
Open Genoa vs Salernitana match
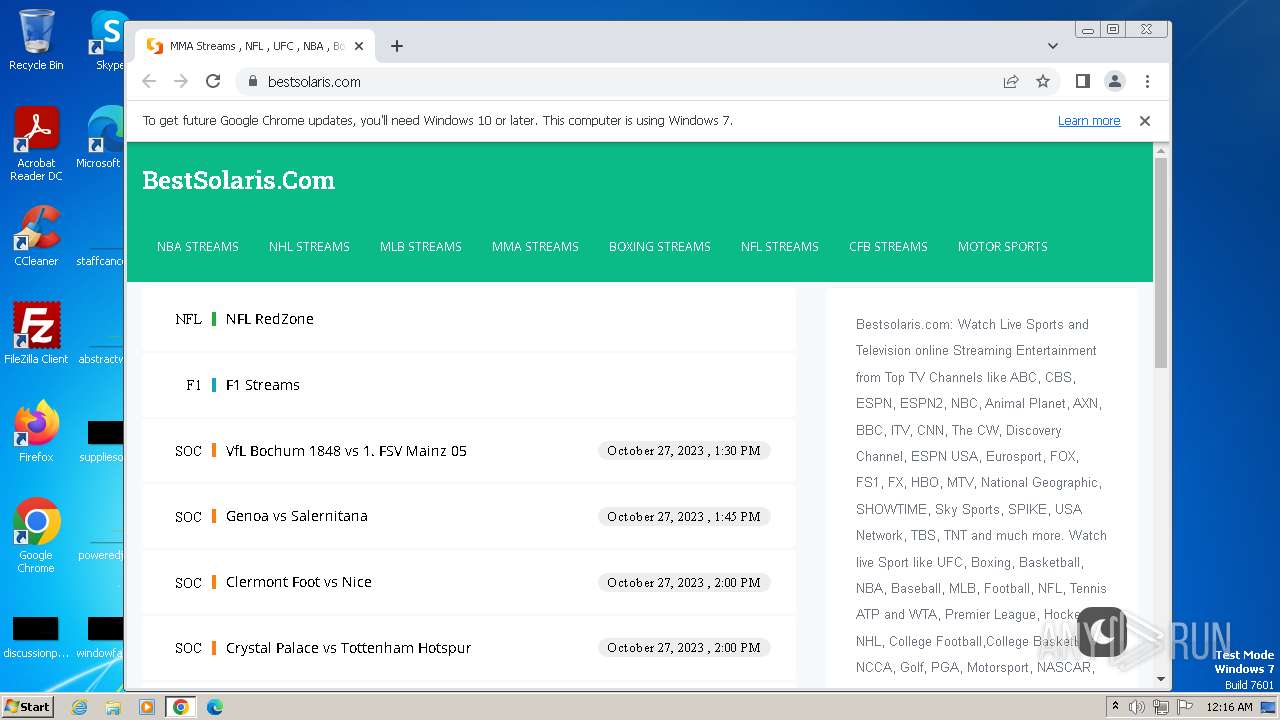tap(297, 516)
